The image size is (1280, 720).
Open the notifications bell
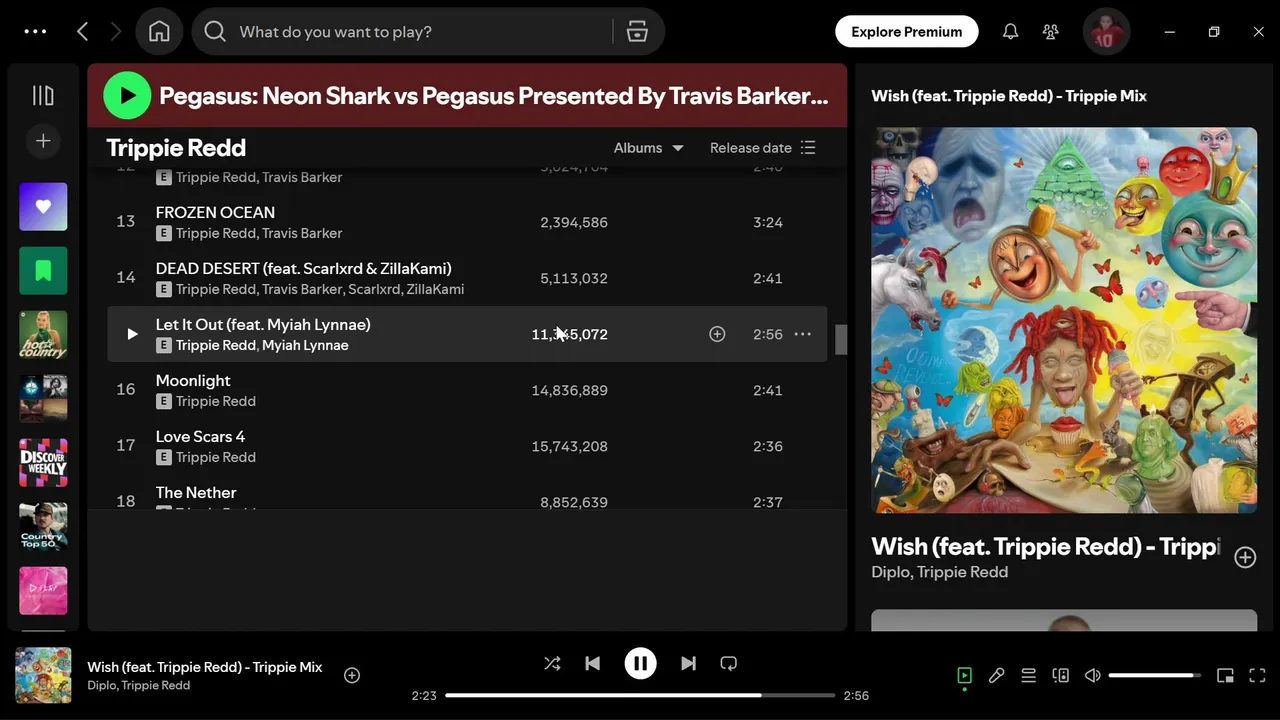pyautogui.click(x=1010, y=32)
